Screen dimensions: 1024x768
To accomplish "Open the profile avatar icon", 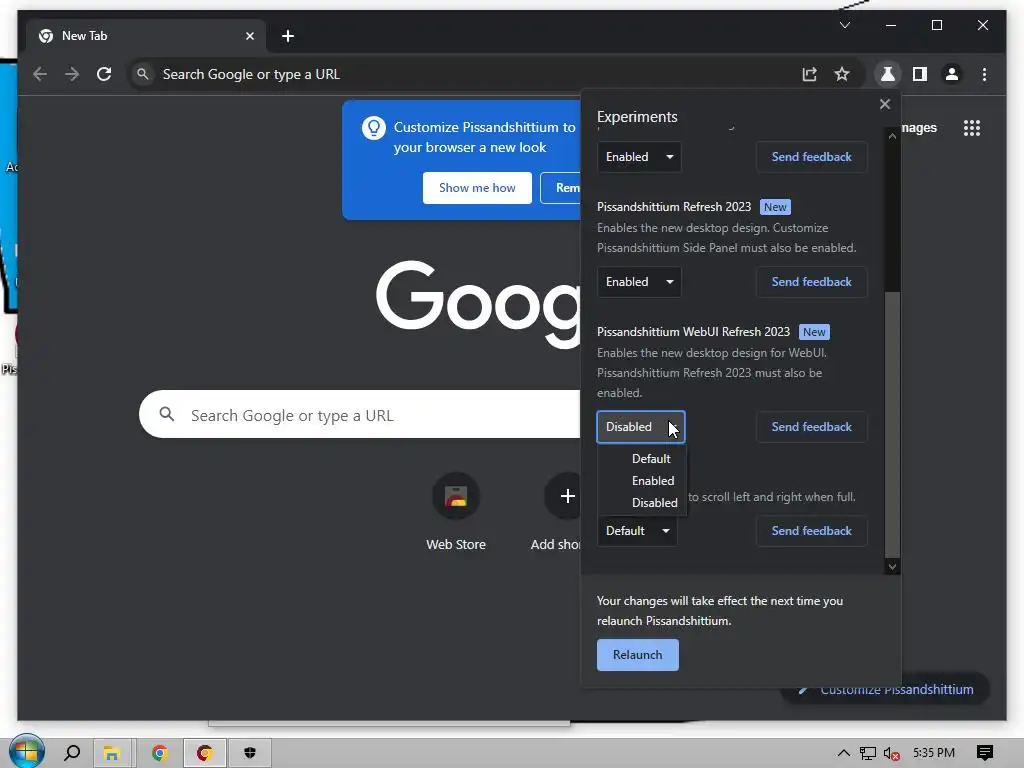I will [952, 74].
